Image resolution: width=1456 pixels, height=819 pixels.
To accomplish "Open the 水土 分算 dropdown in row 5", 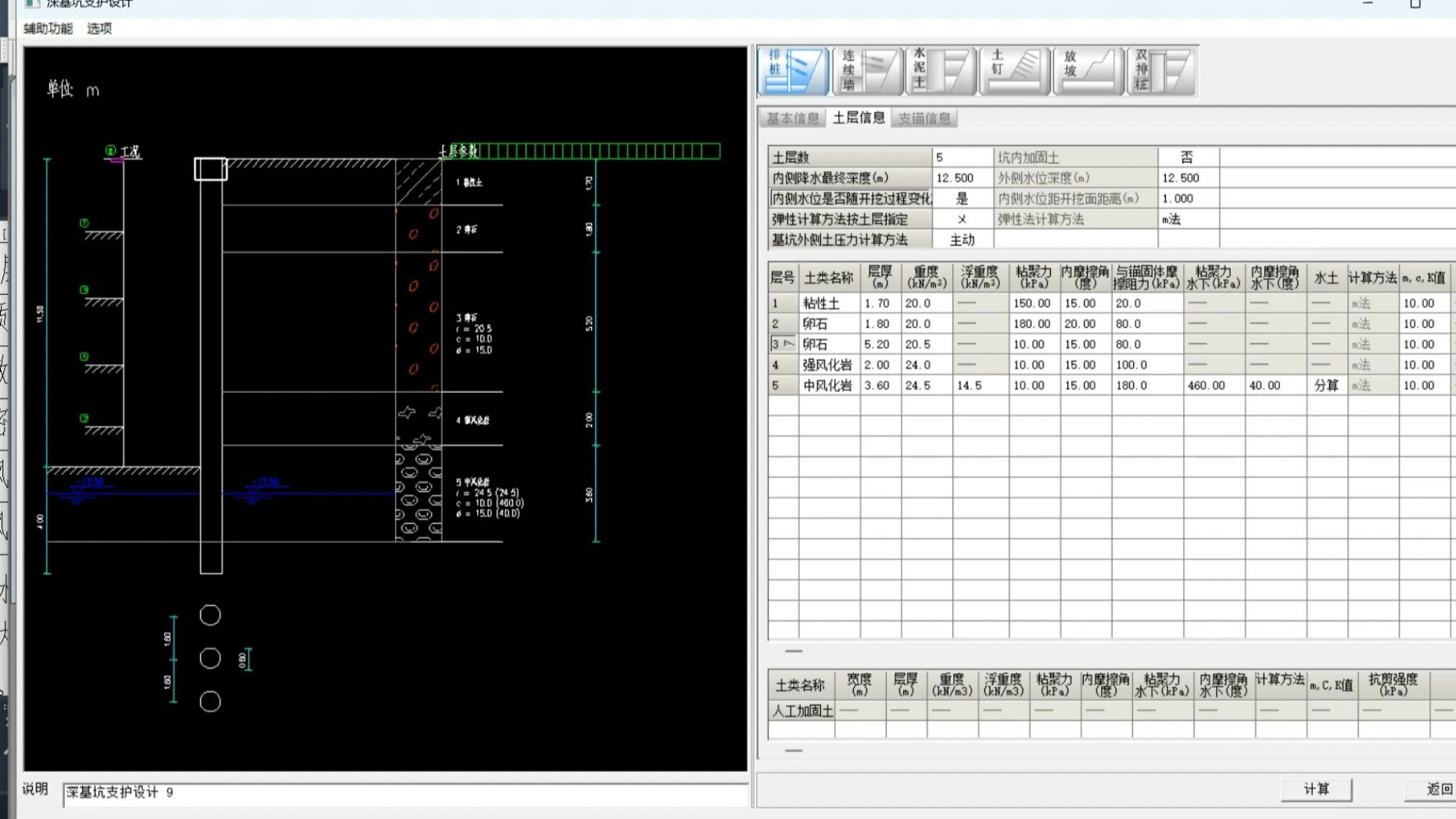I will (x=1325, y=386).
